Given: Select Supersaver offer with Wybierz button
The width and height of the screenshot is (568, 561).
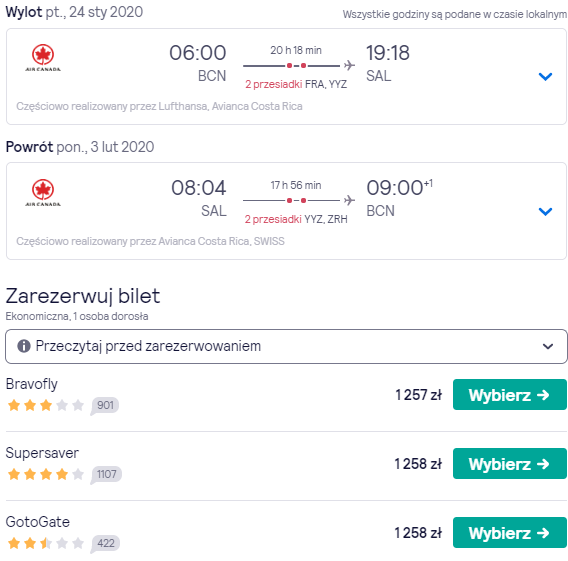Looking at the screenshot, I should pyautogui.click(x=510, y=464).
